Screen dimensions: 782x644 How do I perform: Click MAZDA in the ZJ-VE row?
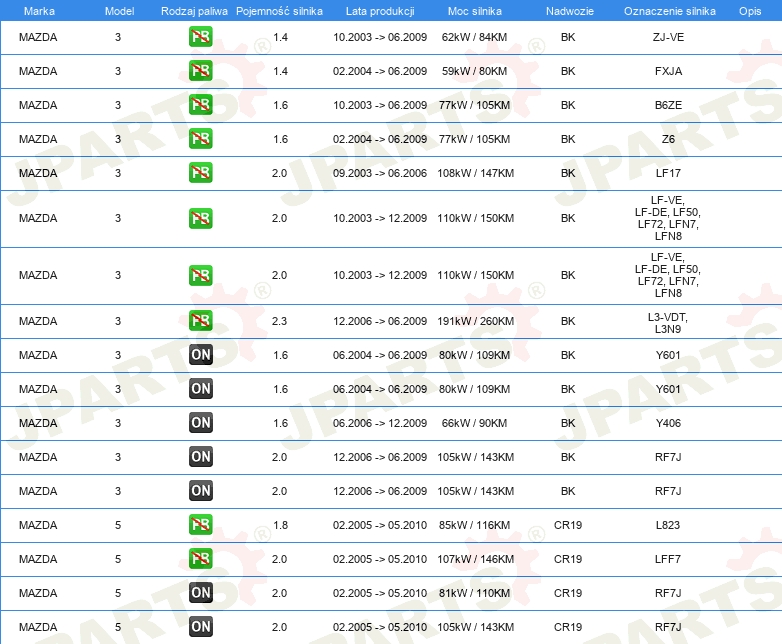click(x=38, y=37)
